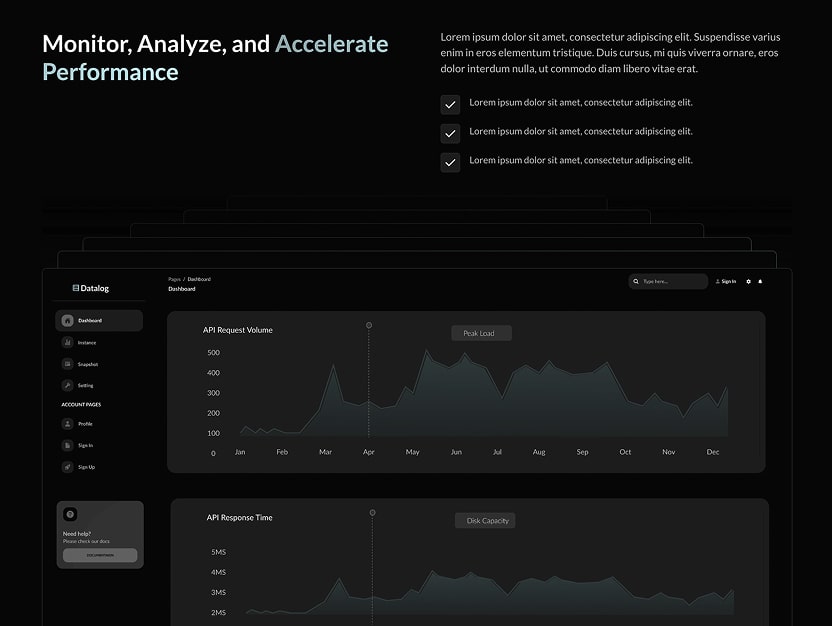This screenshot has height=626, width=832.
Task: Open the Snapshot icon in sidebar
Action: tap(67, 364)
